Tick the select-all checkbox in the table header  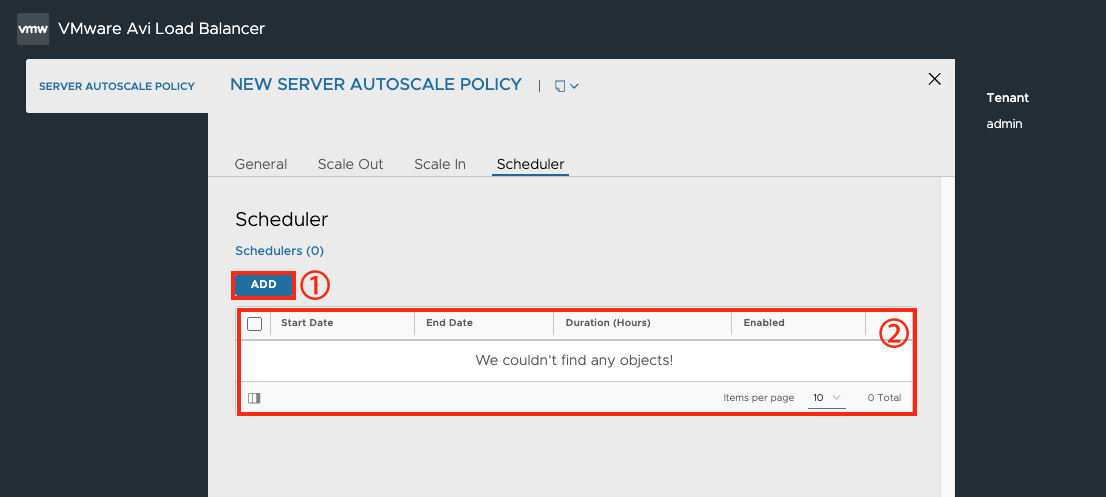[x=255, y=324]
